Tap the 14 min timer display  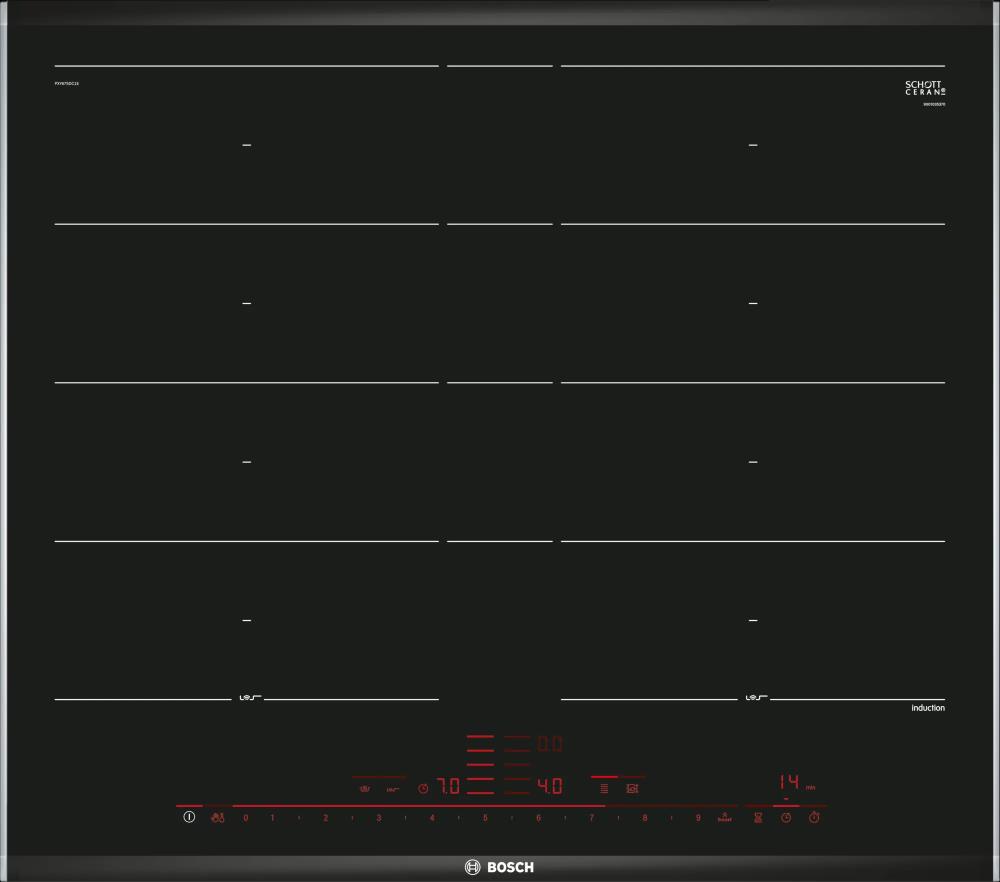coord(790,782)
